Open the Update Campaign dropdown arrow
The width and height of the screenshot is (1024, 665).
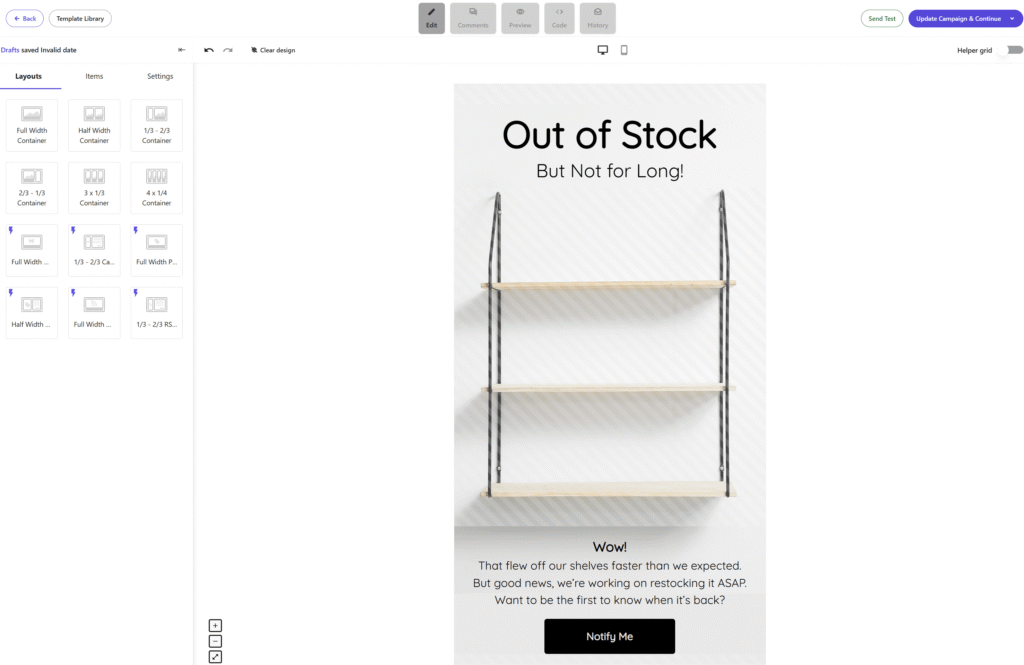tap(1013, 18)
